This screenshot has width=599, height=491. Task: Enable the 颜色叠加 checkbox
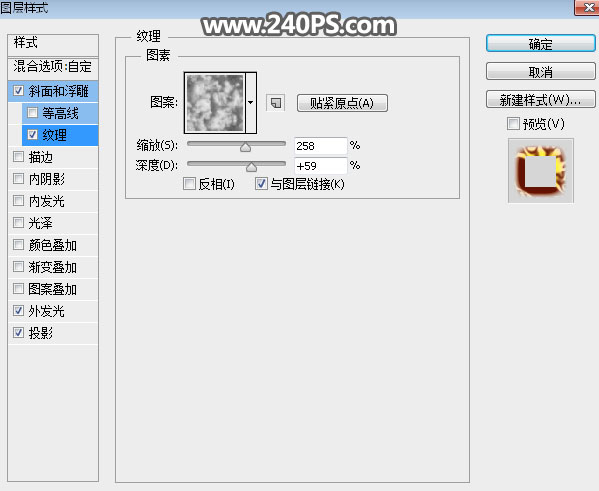click(x=18, y=245)
